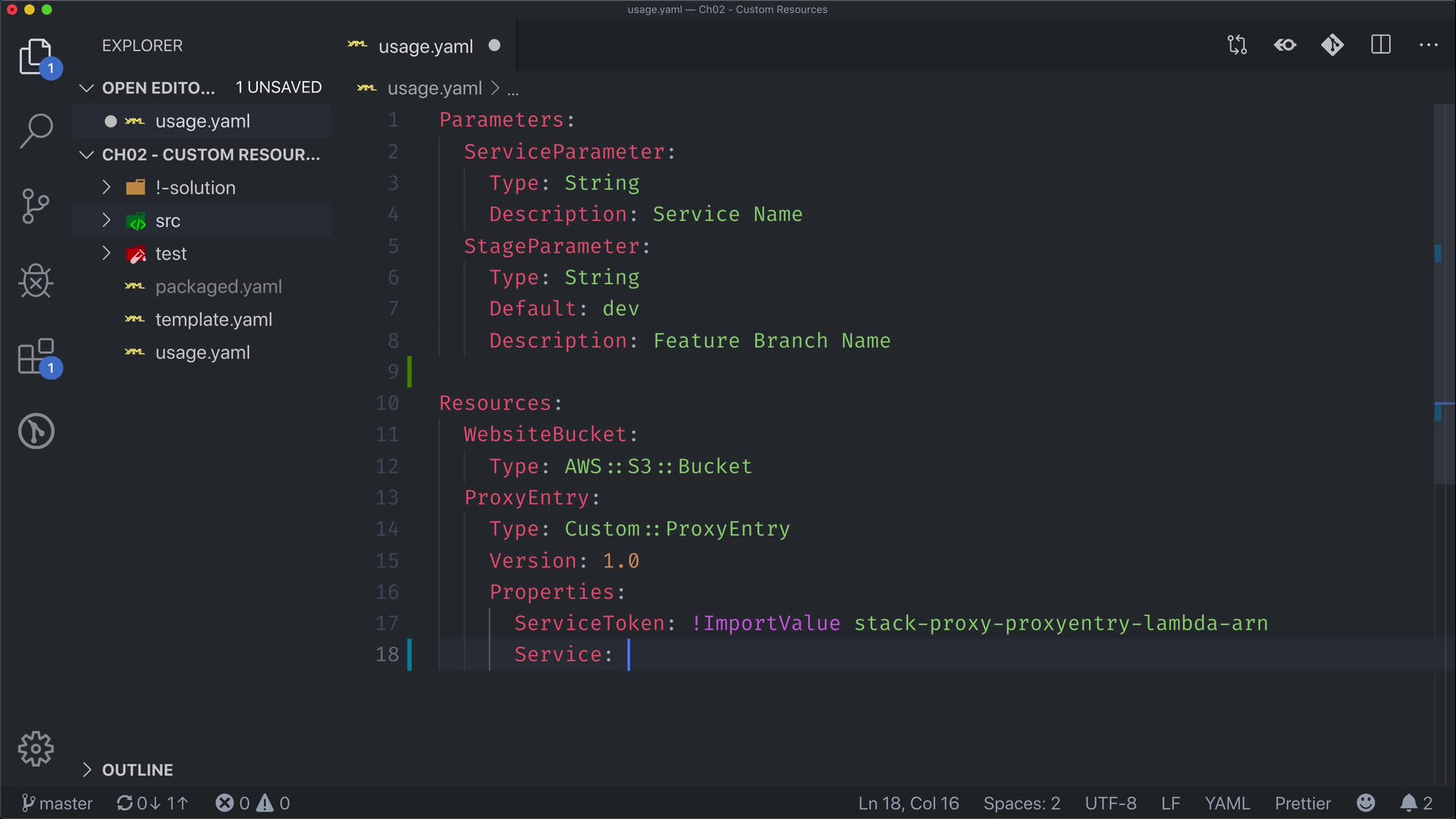Split the editor to the right
Image resolution: width=1456 pixels, height=819 pixels.
pyautogui.click(x=1381, y=45)
